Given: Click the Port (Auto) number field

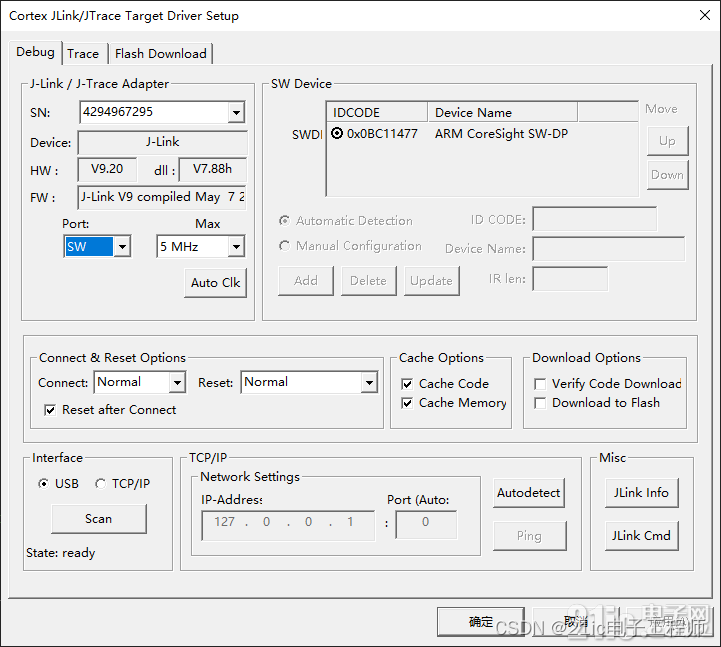Looking at the screenshot, I should pyautogui.click(x=426, y=525).
